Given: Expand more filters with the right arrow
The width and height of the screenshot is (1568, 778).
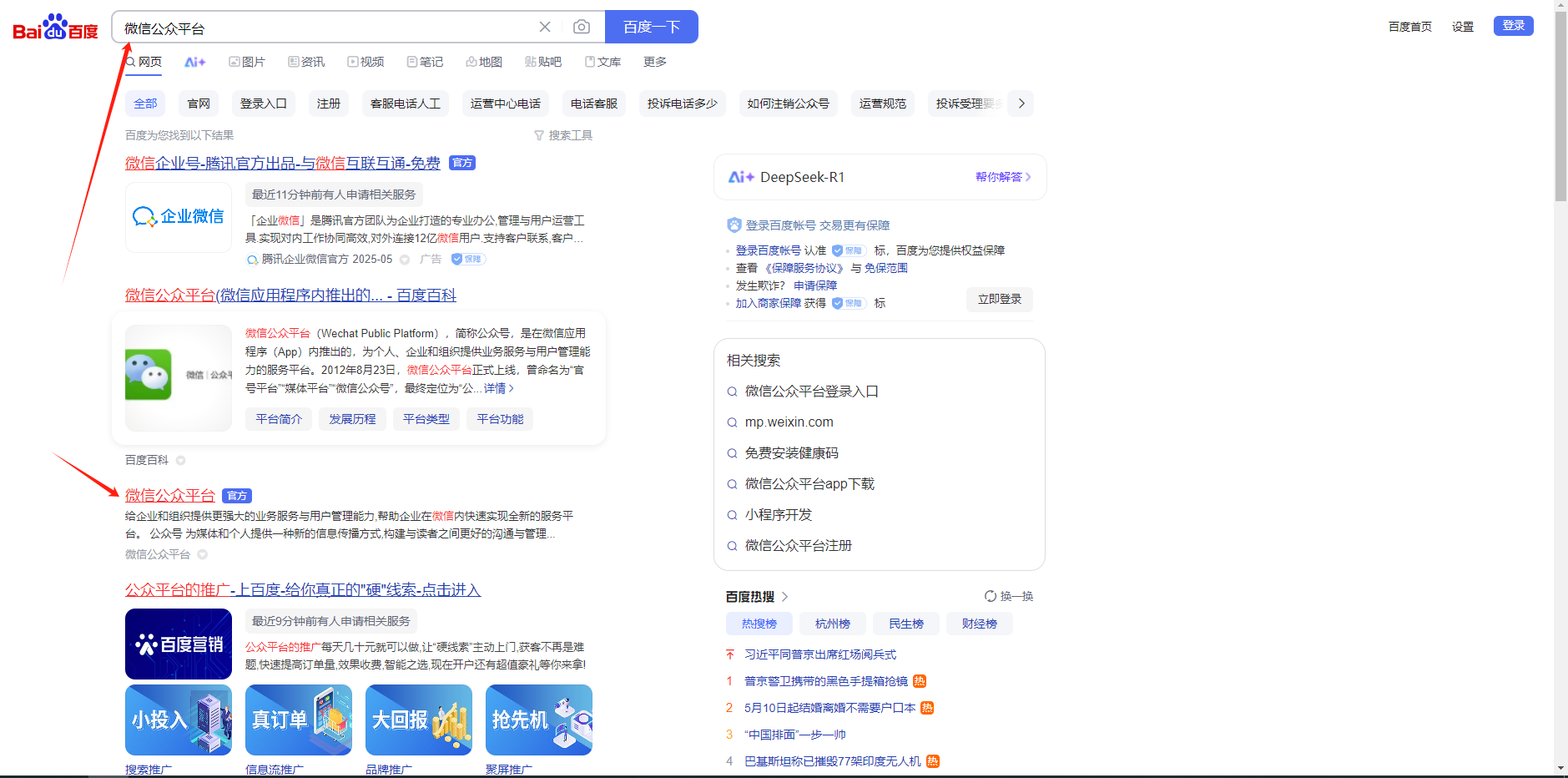Looking at the screenshot, I should pos(1021,103).
